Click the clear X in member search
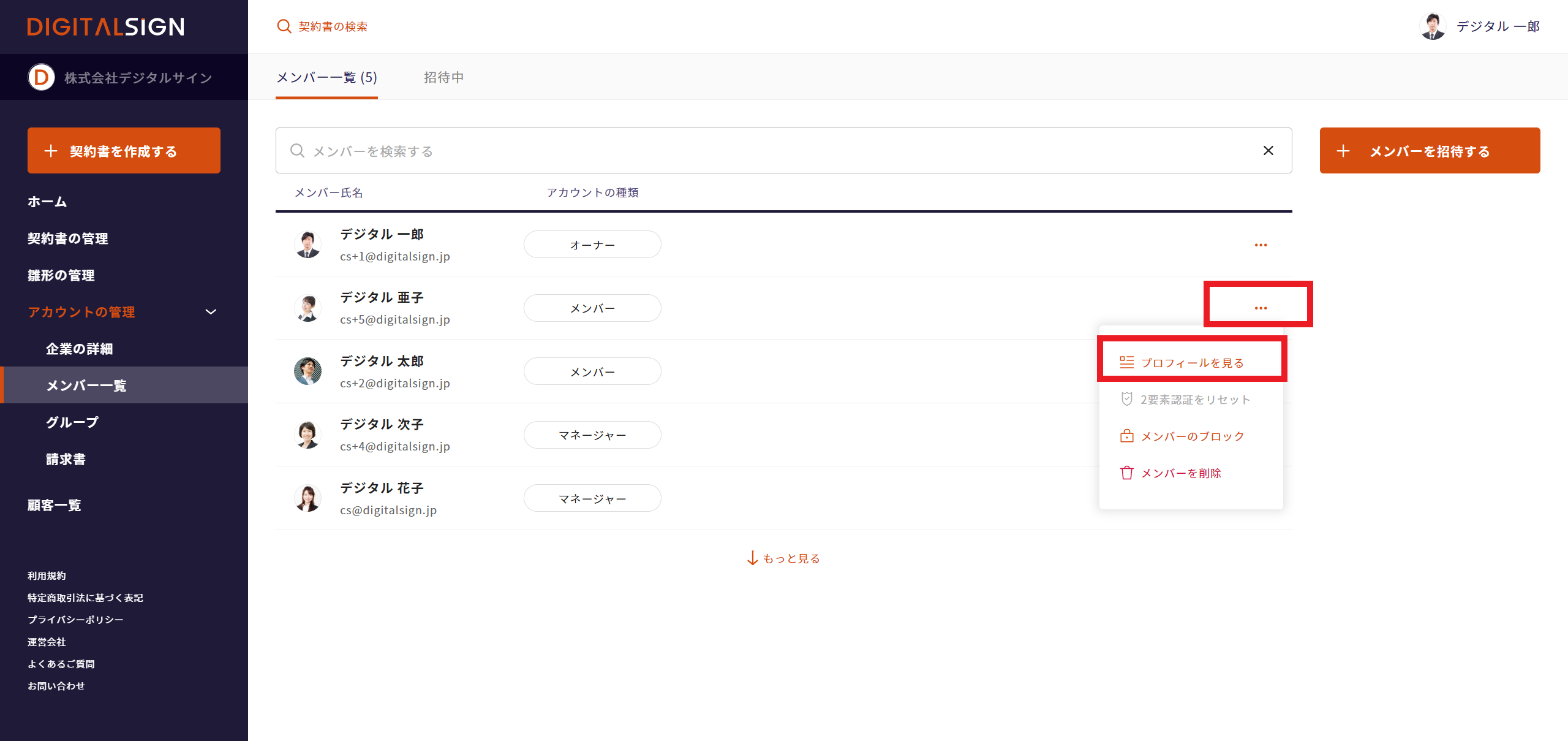1568x741 pixels. [x=1268, y=151]
